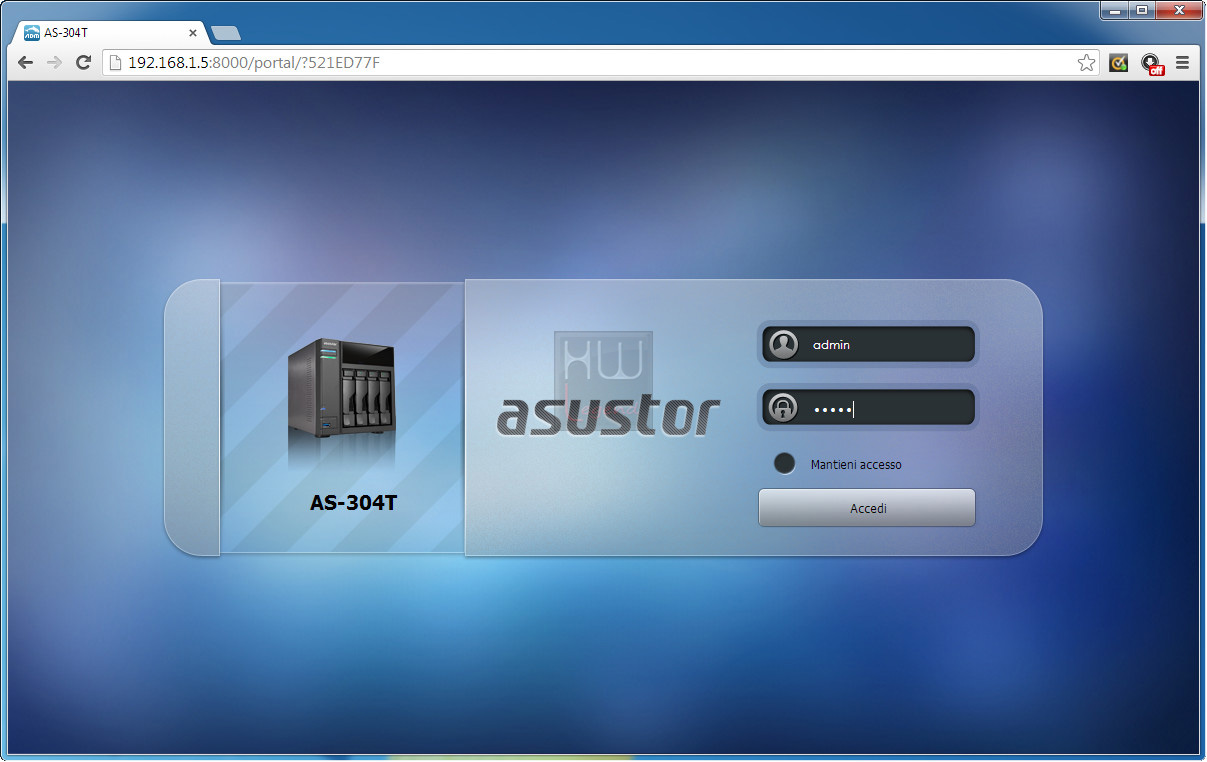The image size is (1207, 762).
Task: Go back with browser back arrow
Action: point(26,63)
